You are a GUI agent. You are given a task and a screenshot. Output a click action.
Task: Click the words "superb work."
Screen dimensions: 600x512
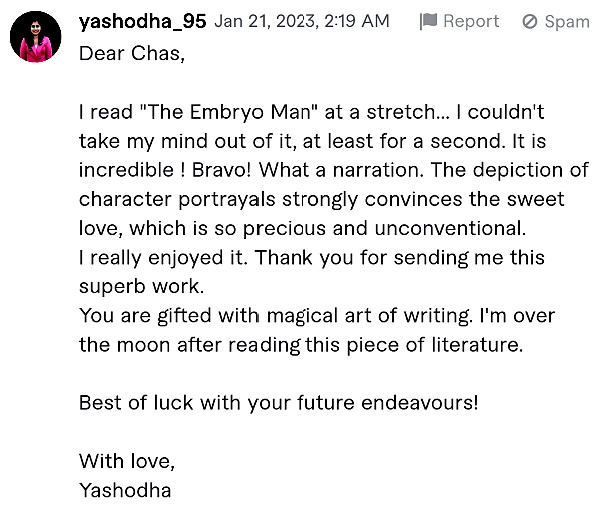pyautogui.click(x=142, y=286)
